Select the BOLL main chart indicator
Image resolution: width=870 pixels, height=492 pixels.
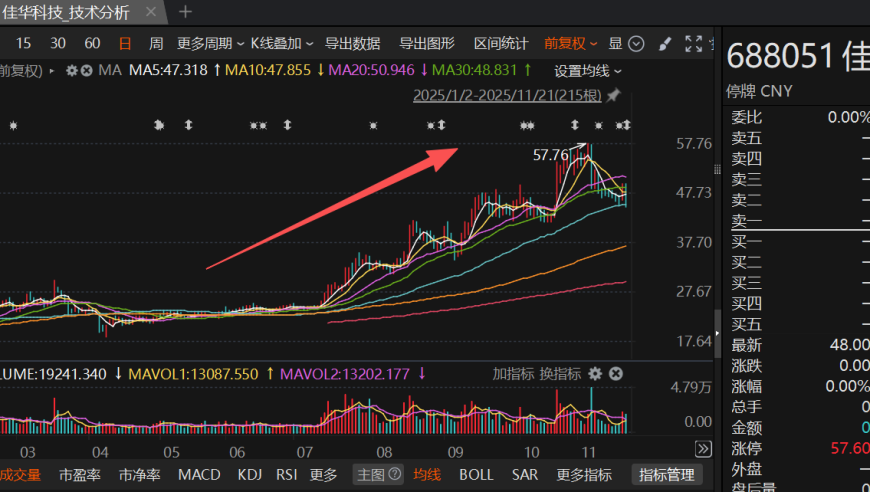(x=476, y=475)
